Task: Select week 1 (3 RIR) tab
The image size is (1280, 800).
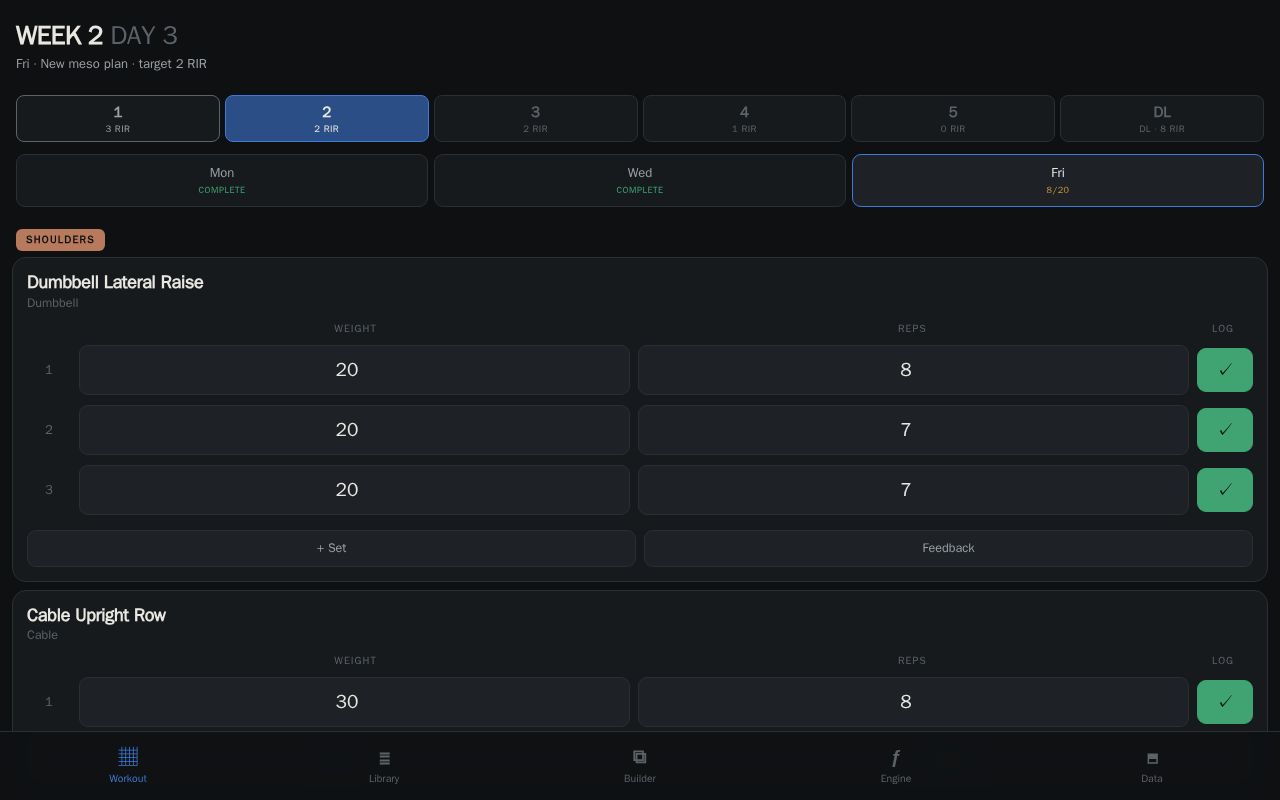Action: (x=118, y=119)
